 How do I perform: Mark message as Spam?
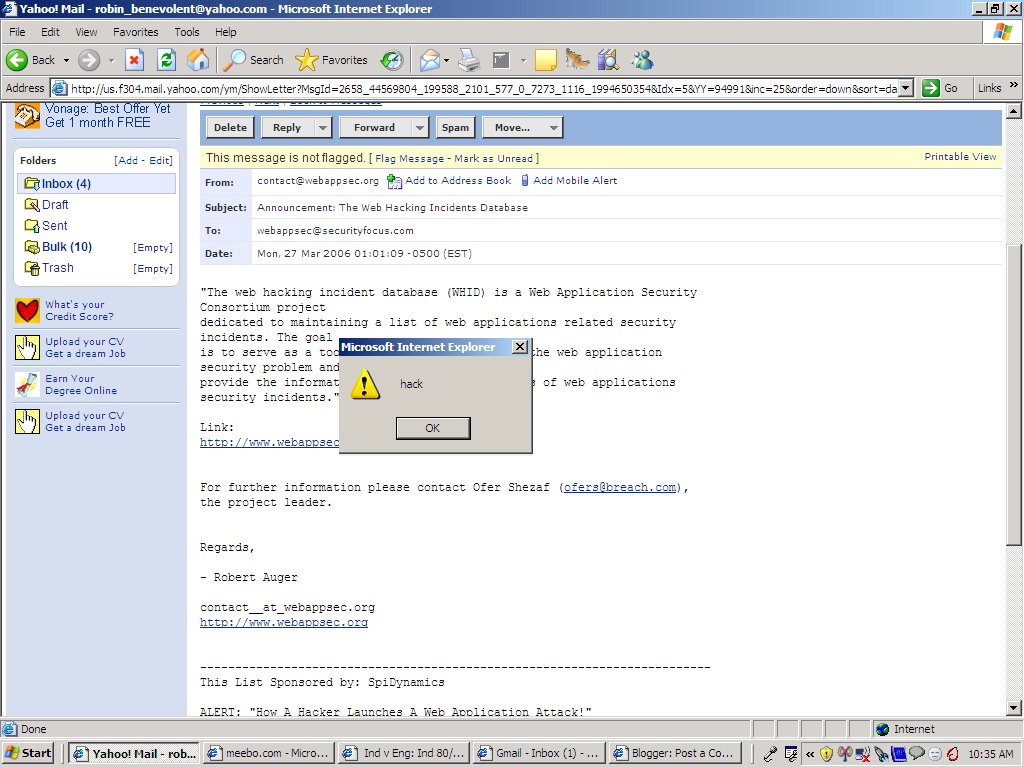pos(455,127)
